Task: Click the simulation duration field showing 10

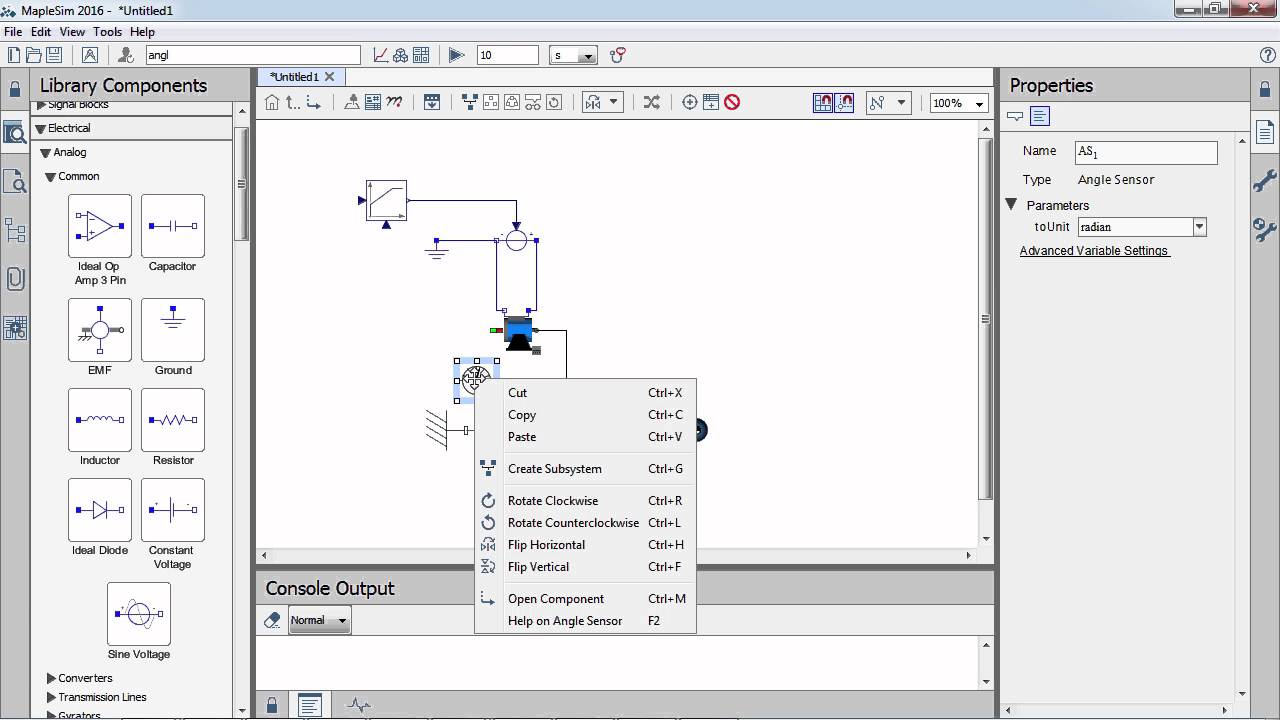Action: 508,56
